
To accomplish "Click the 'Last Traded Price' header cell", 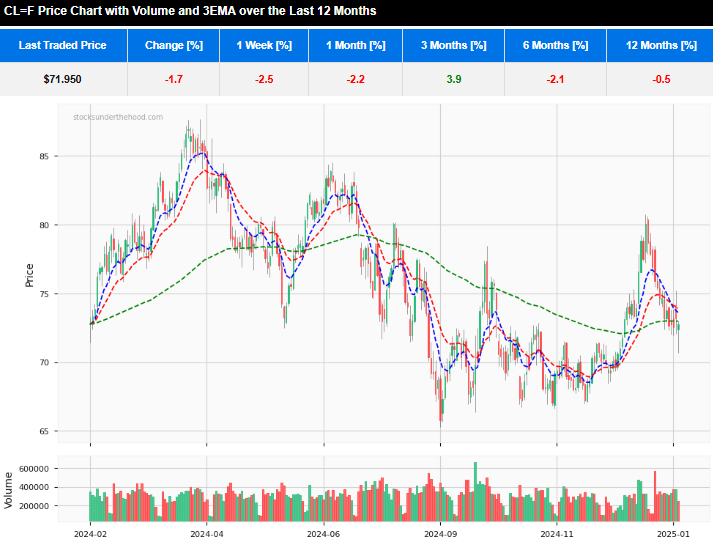I will (x=63, y=45).
